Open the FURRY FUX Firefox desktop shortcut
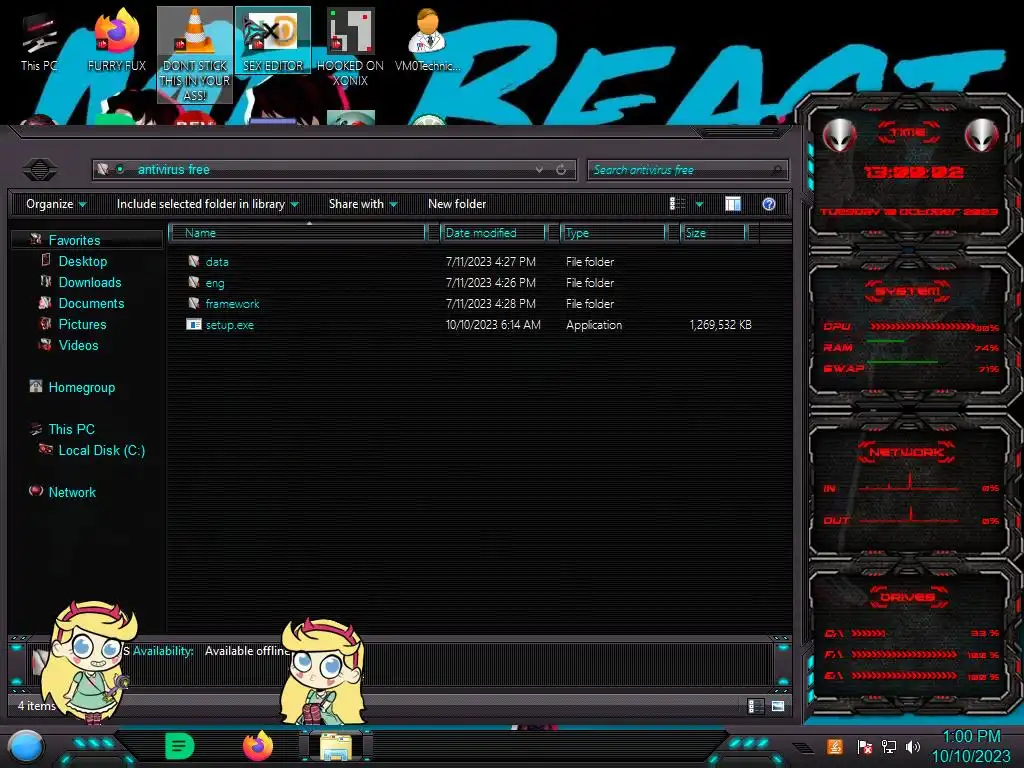Viewport: 1024px width, 768px height. (116, 40)
